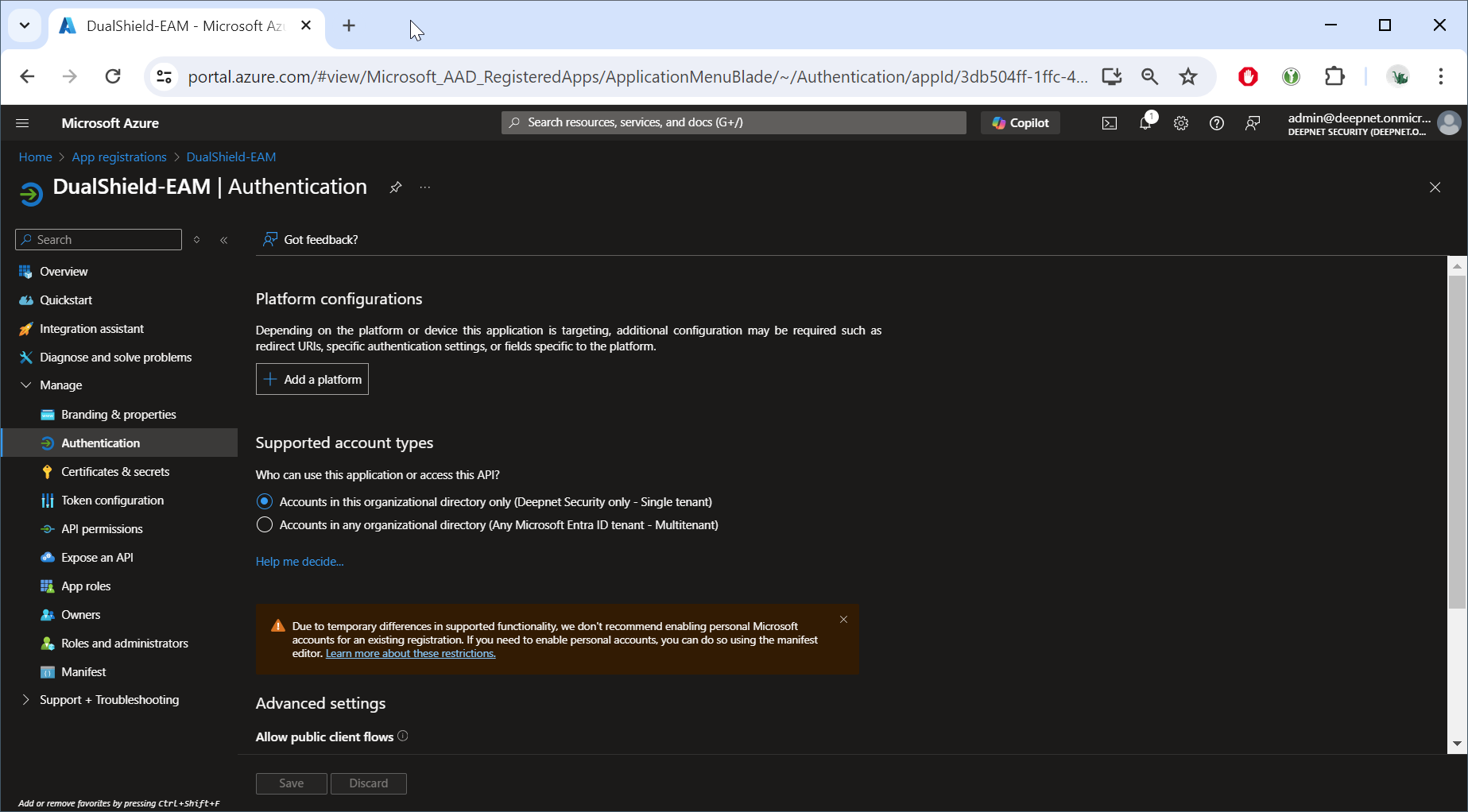Open the Help me decide link

[x=300, y=562]
